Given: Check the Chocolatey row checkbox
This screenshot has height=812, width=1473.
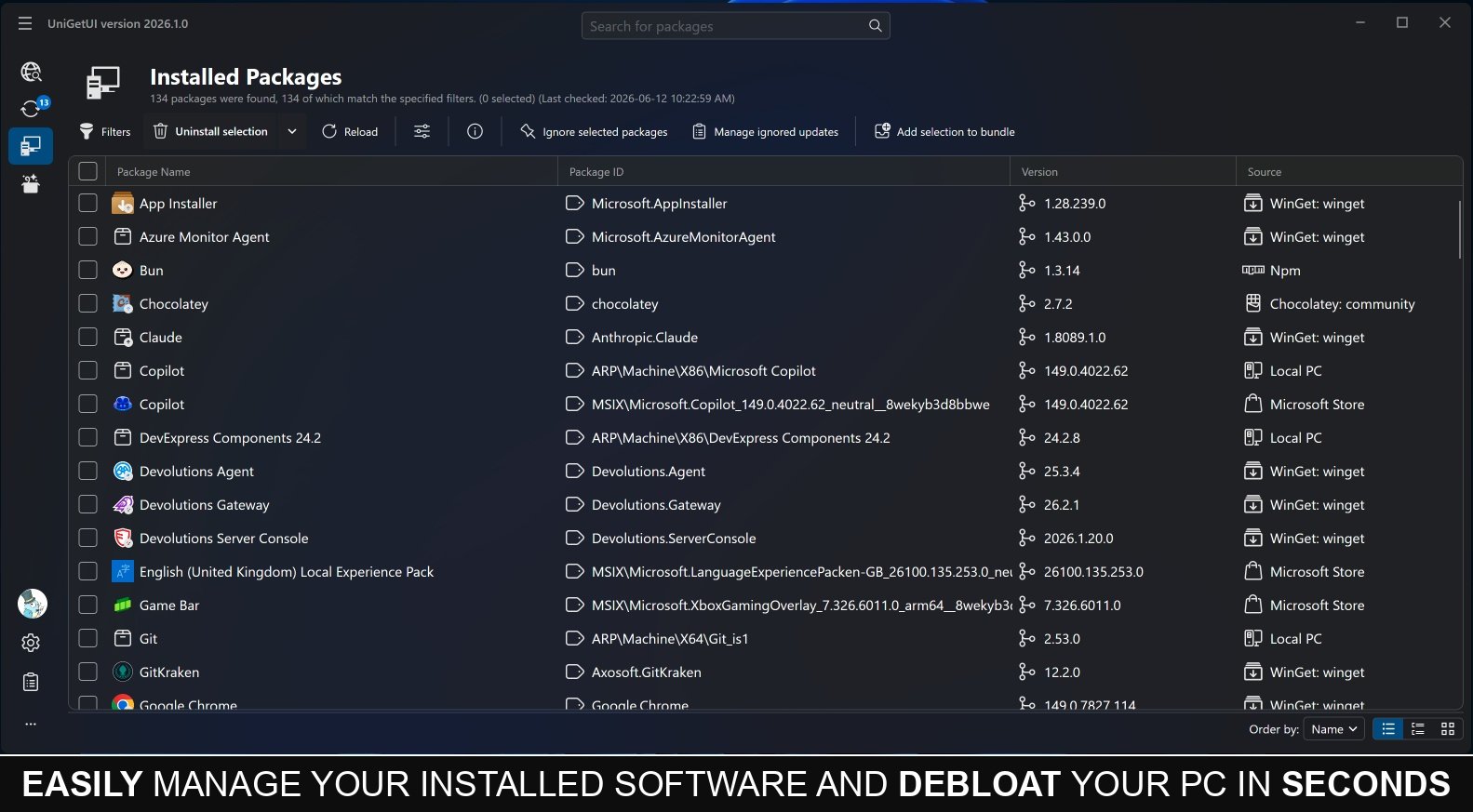Looking at the screenshot, I should pyautogui.click(x=88, y=303).
